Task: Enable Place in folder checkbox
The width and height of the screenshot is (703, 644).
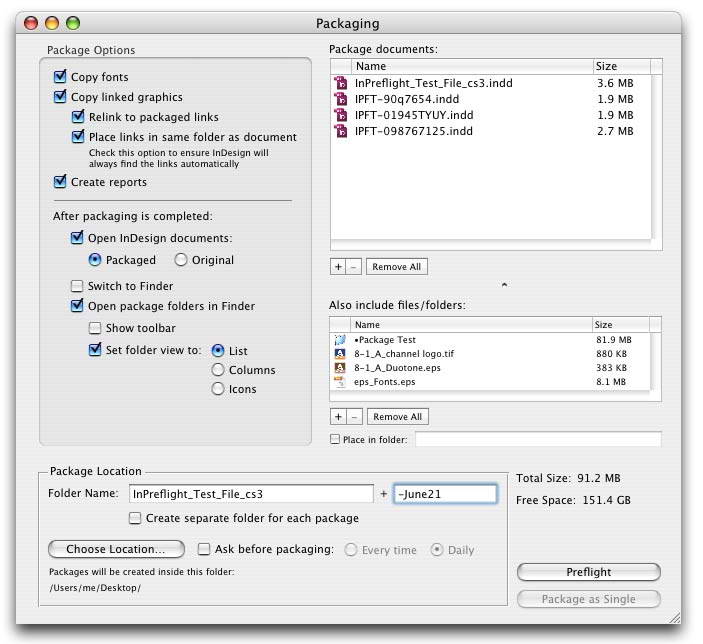Action: click(335, 439)
